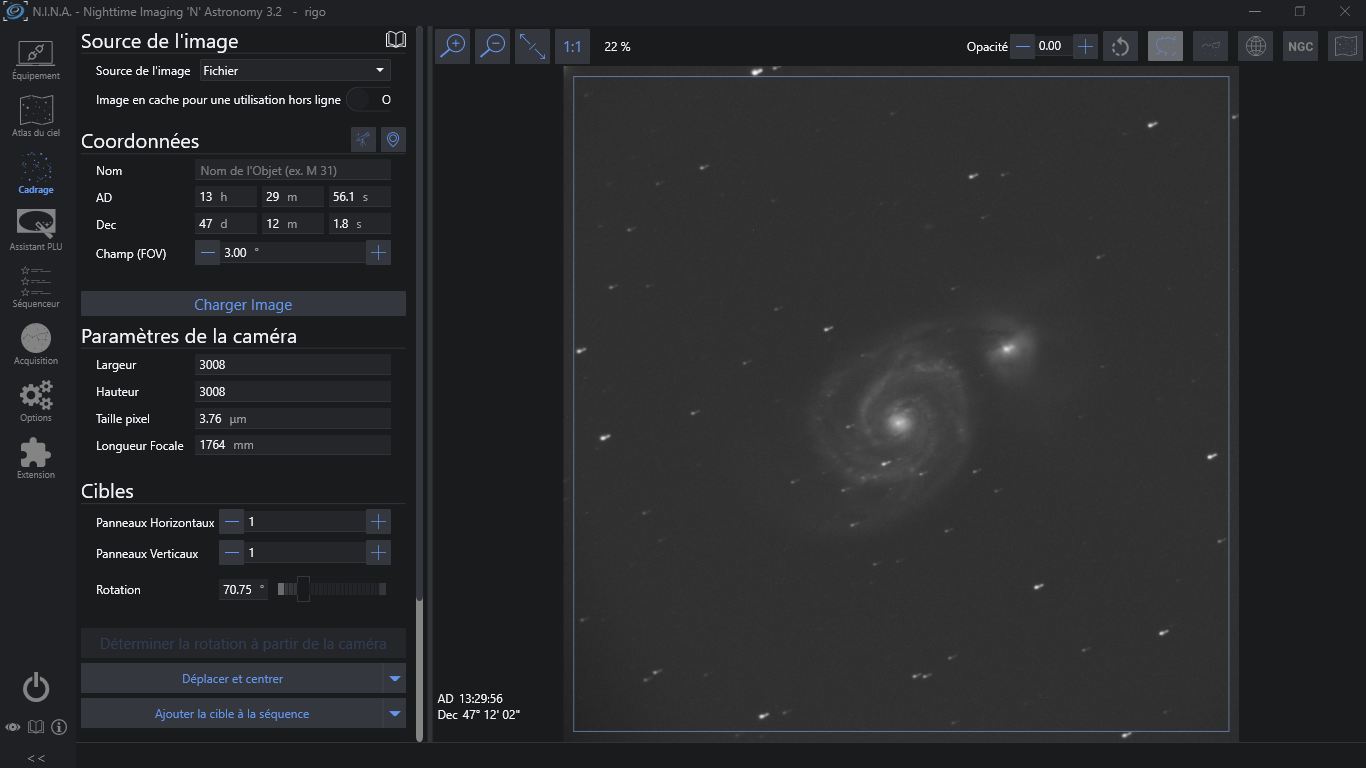
Task: Open the Équipement section in the sidebar
Action: tap(36, 60)
